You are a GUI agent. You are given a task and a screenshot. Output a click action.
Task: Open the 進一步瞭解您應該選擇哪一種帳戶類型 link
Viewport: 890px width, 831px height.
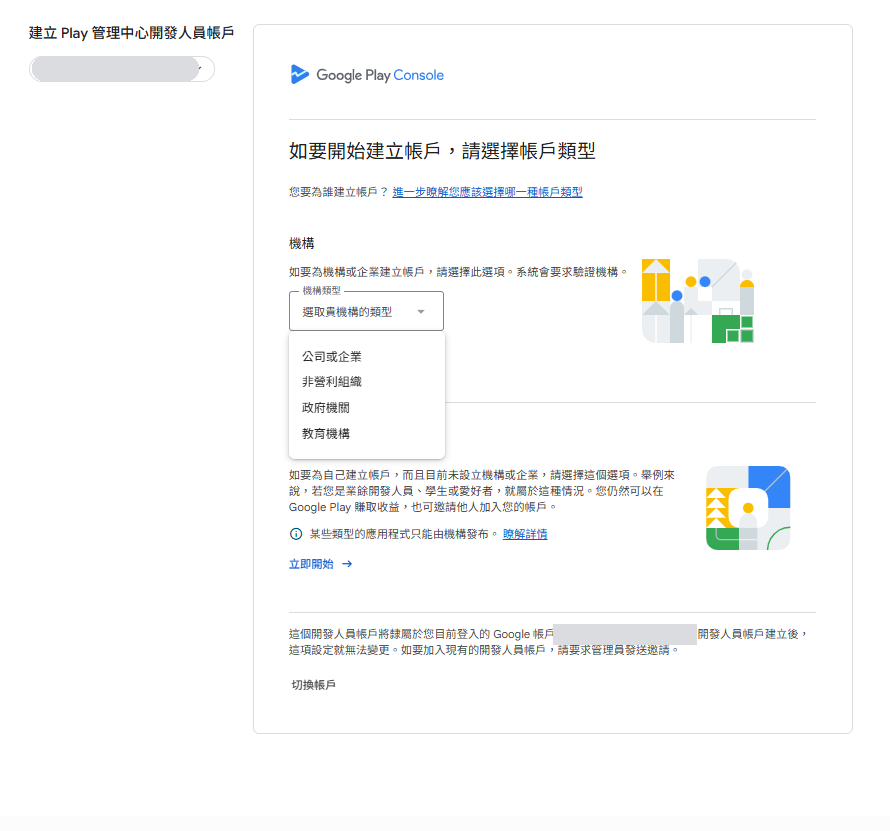point(487,192)
